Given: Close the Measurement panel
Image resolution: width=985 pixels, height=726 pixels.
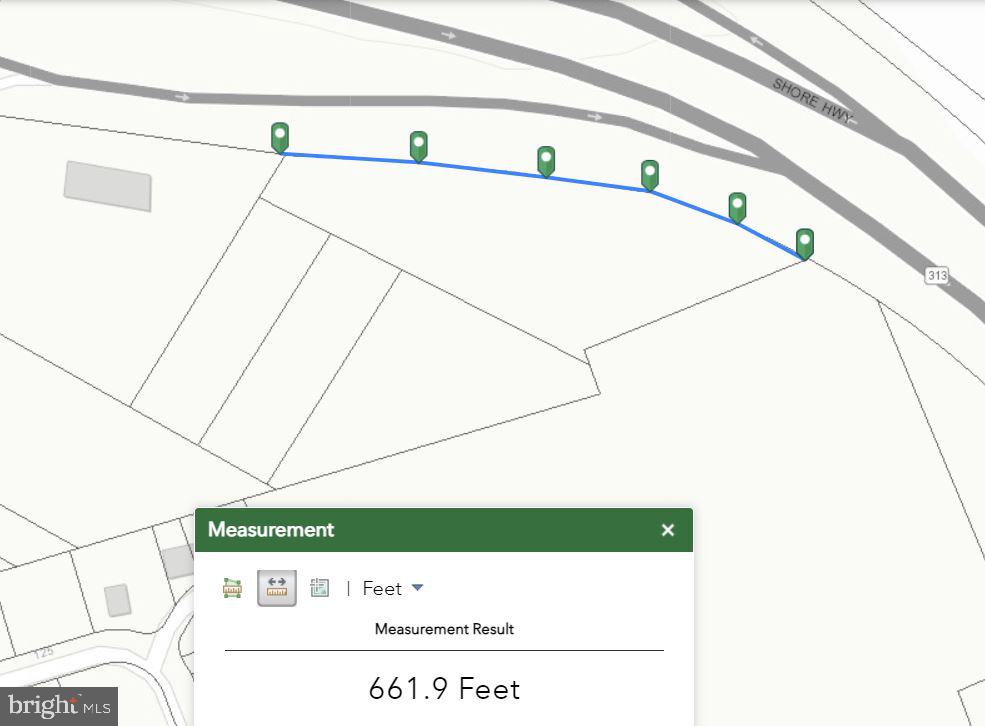Looking at the screenshot, I should pos(668,530).
